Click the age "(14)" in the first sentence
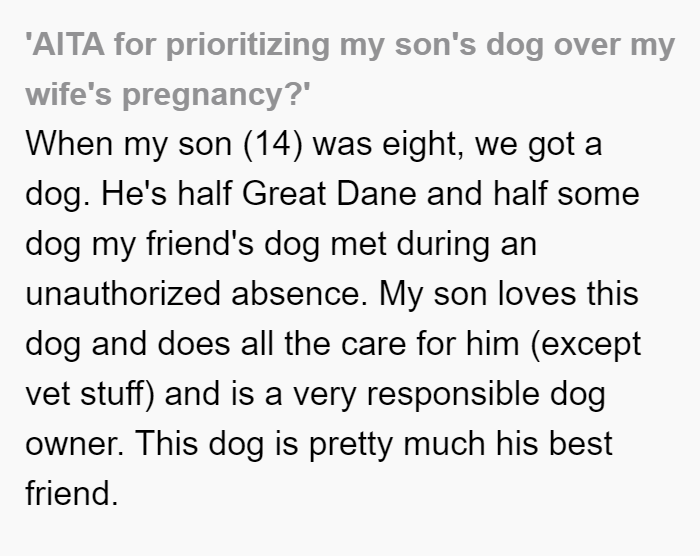The height and width of the screenshot is (556, 700). pos(273,144)
